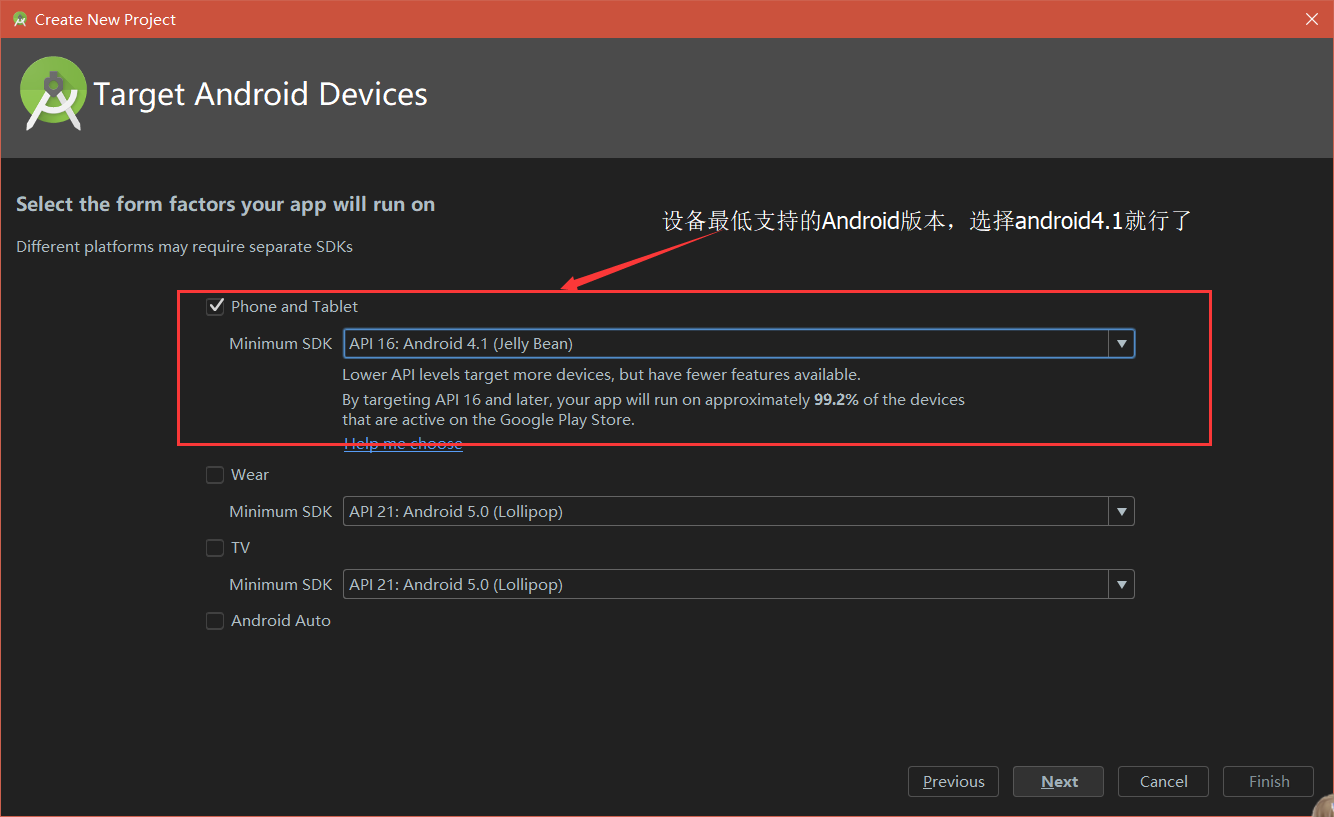Click the Android Studio logo in header
Image resolution: width=1334 pixels, height=817 pixels.
point(52,93)
